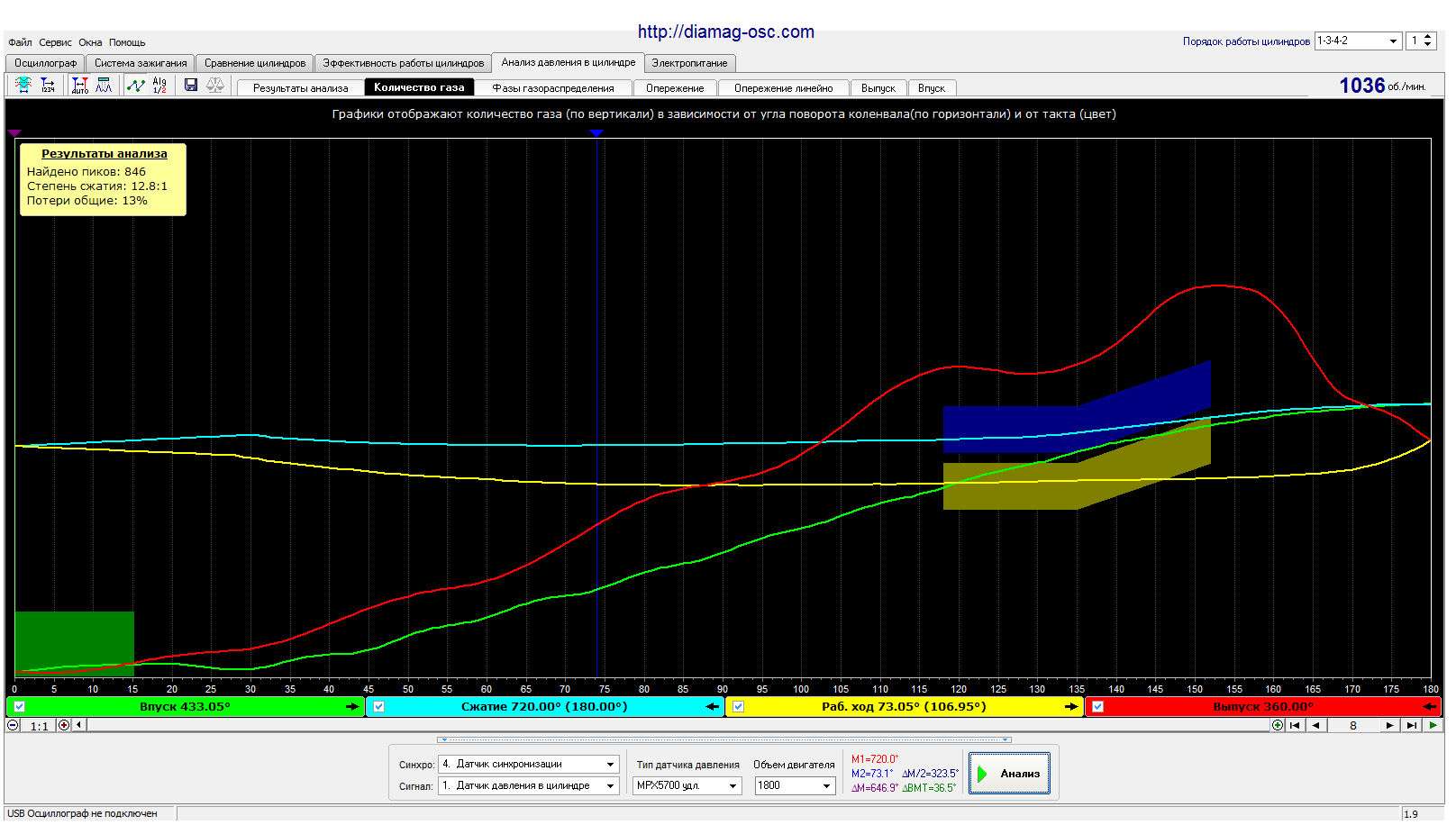Select the Анализ давления в цилиндре tab

569,62
